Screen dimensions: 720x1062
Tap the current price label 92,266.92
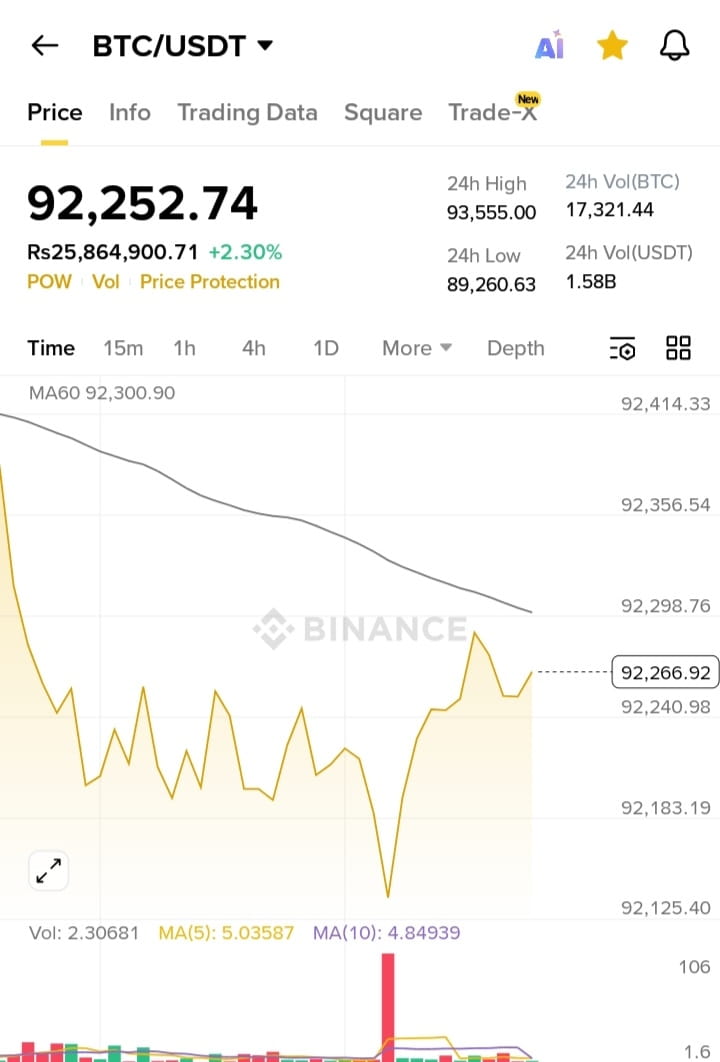tap(665, 673)
